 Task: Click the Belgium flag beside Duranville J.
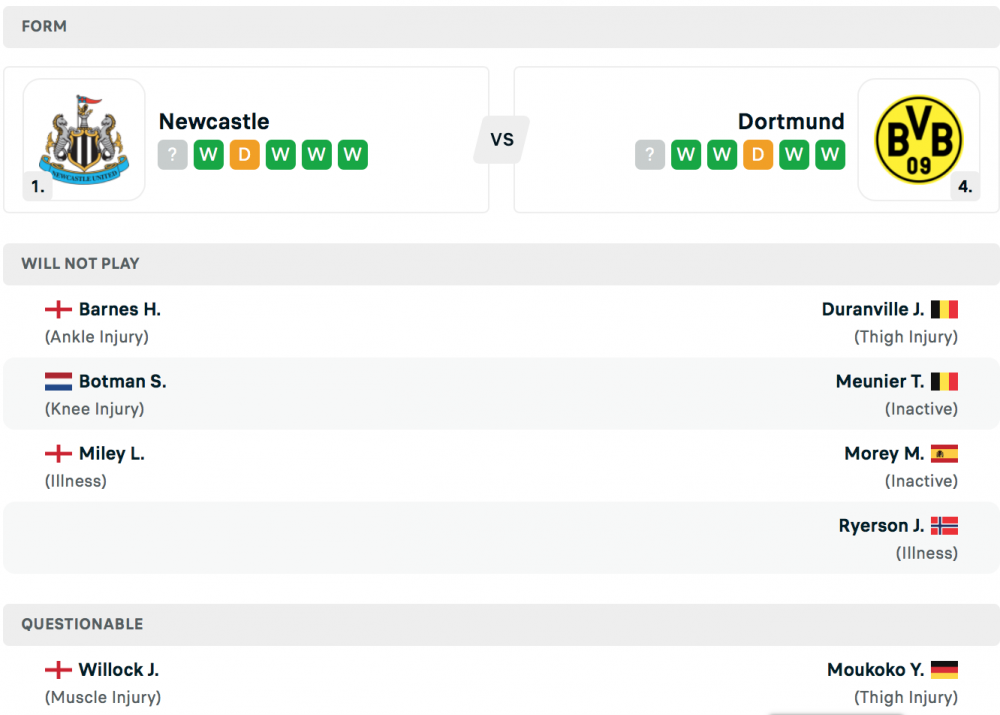click(x=944, y=309)
